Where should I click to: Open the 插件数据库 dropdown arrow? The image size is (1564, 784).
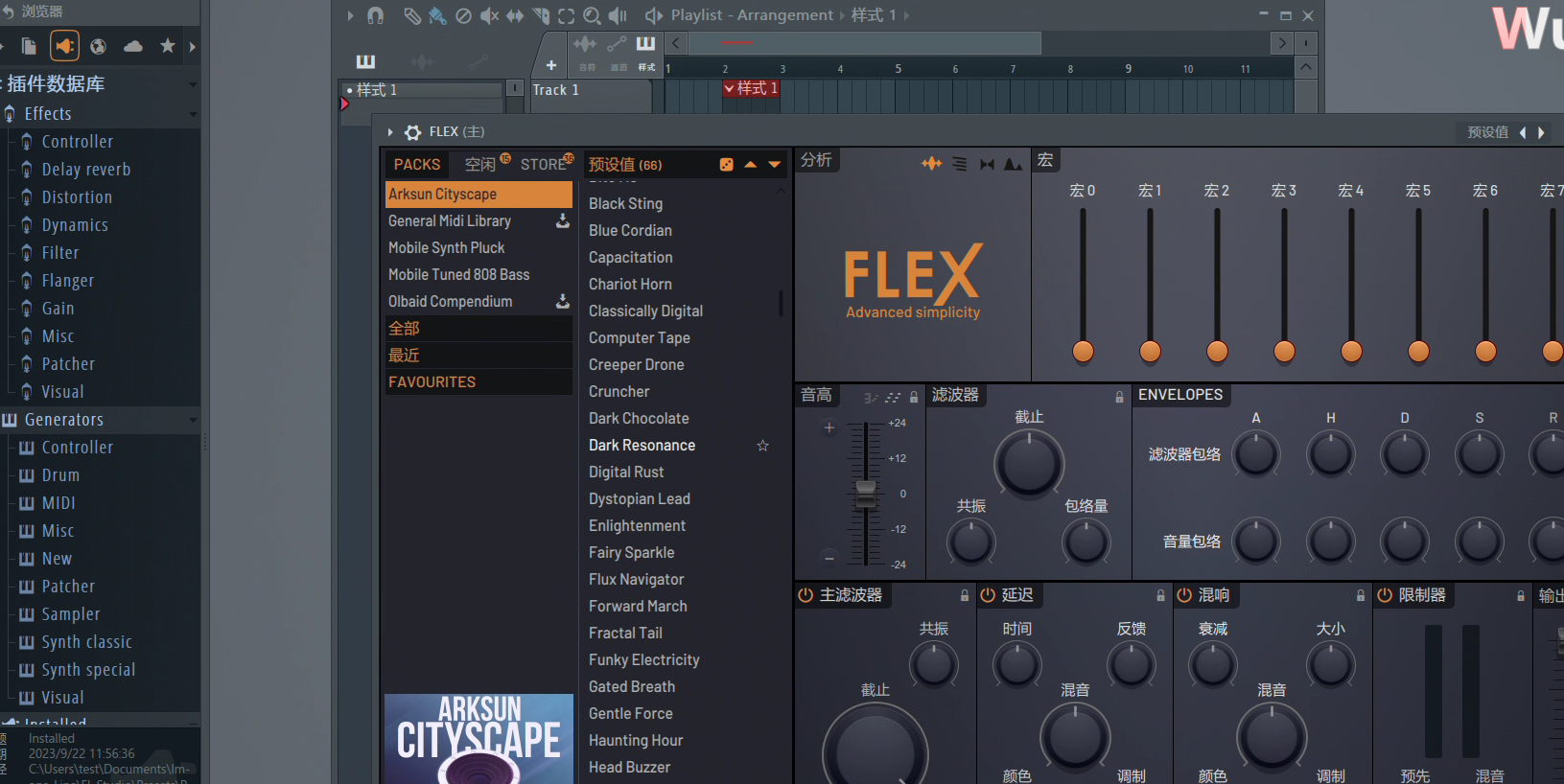tap(193, 84)
